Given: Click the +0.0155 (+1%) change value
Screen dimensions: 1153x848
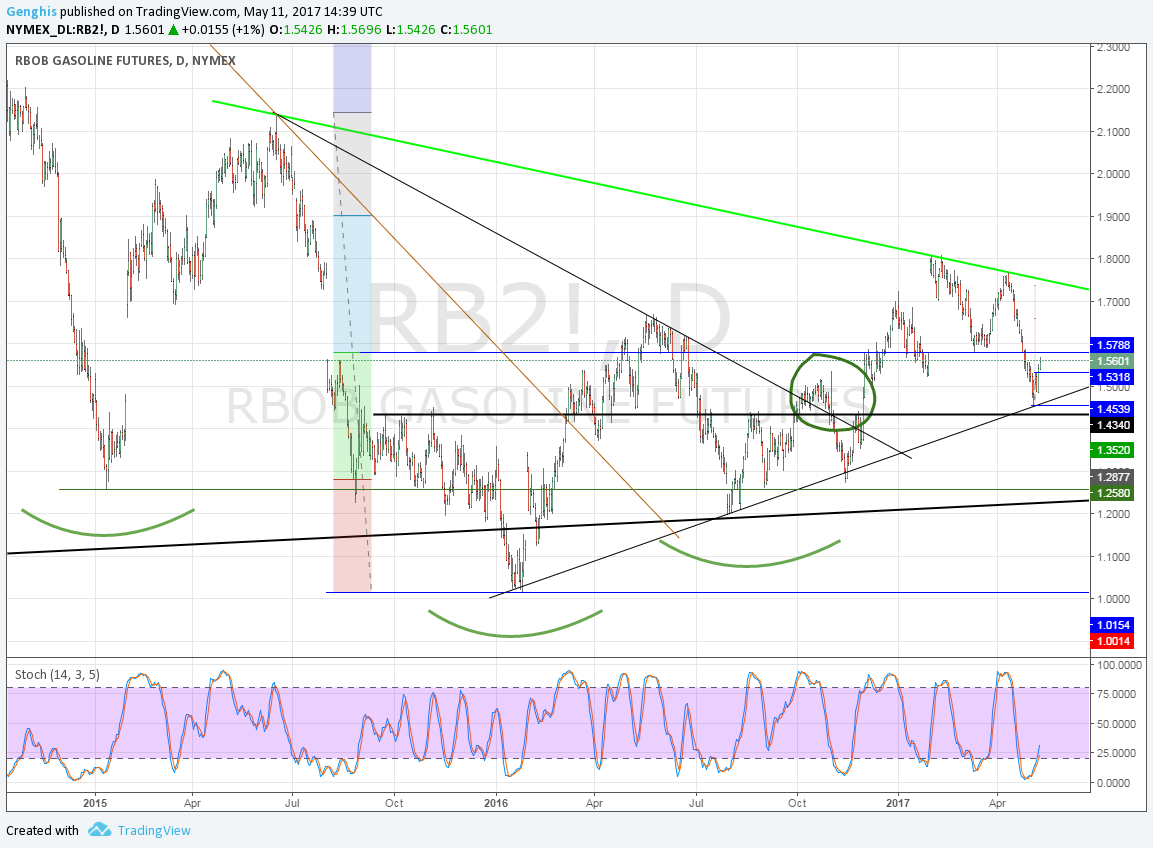Looking at the screenshot, I should (x=223, y=30).
